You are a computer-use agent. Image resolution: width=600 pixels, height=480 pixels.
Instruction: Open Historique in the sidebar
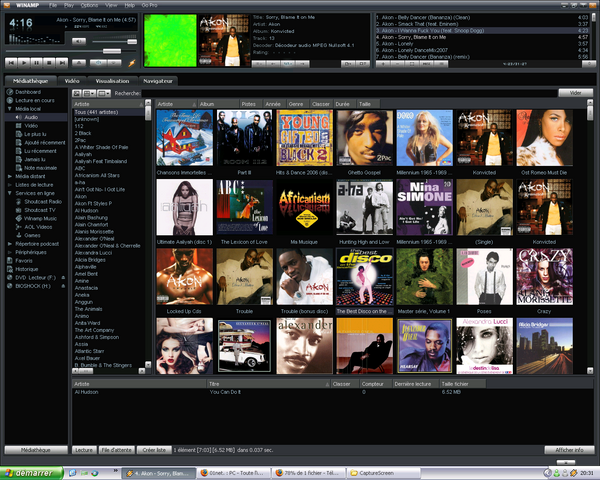22,269
